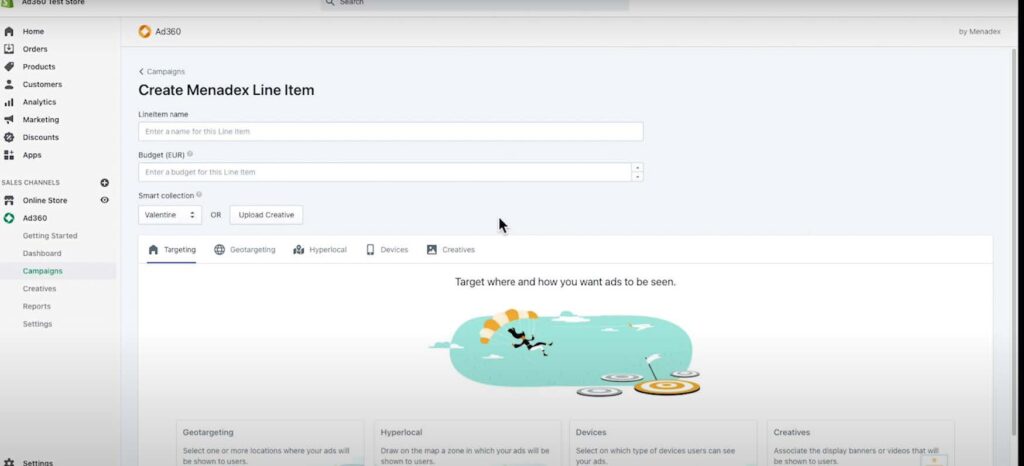Click the search magnifier icon
Image resolution: width=1024 pixels, height=466 pixels.
(330, 3)
